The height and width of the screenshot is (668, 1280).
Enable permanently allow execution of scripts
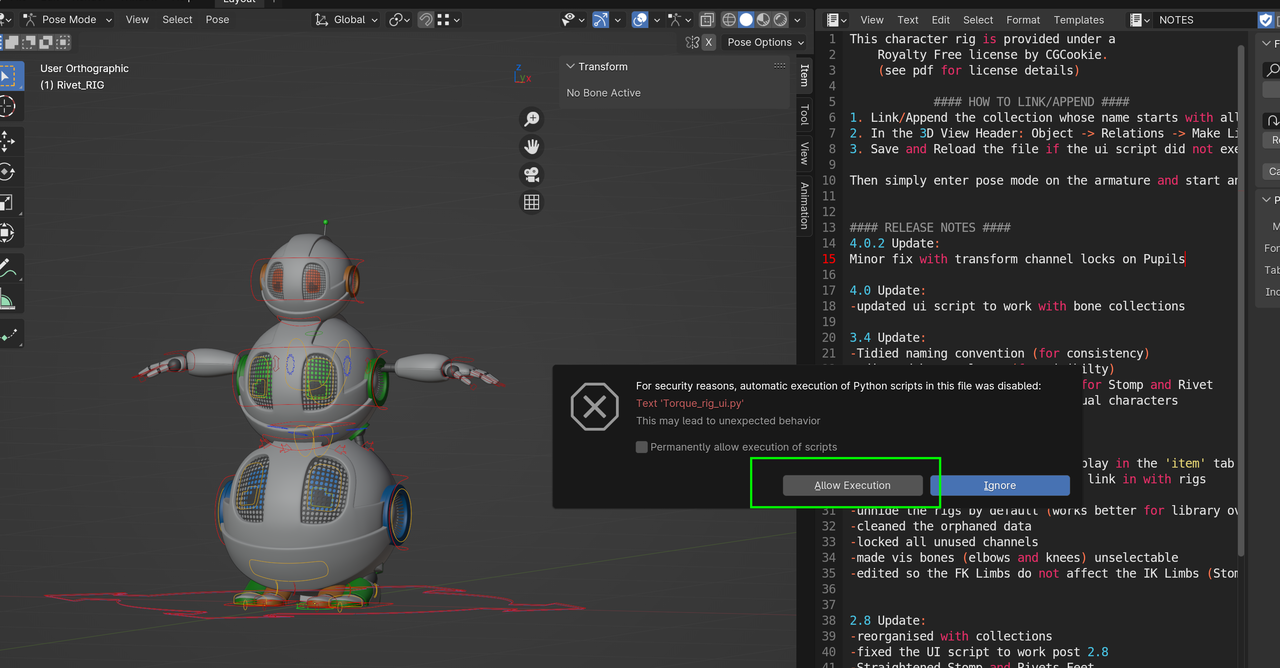[642, 447]
